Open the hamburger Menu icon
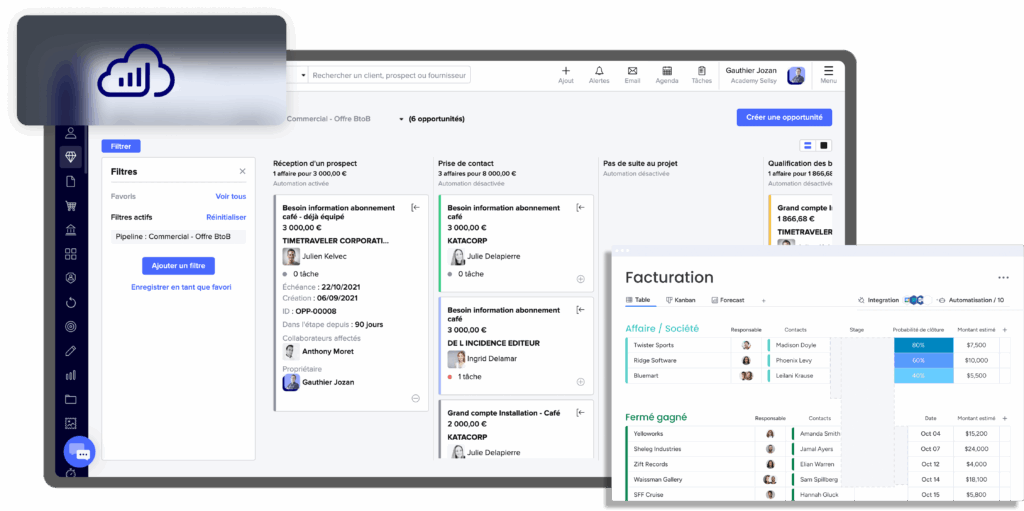 tap(828, 71)
